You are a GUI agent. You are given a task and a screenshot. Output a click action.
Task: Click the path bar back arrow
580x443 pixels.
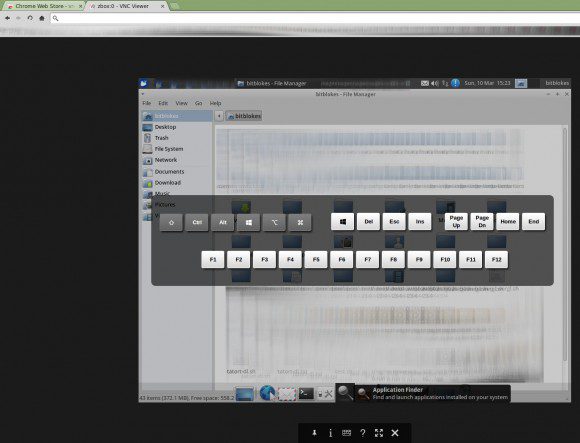click(219, 116)
